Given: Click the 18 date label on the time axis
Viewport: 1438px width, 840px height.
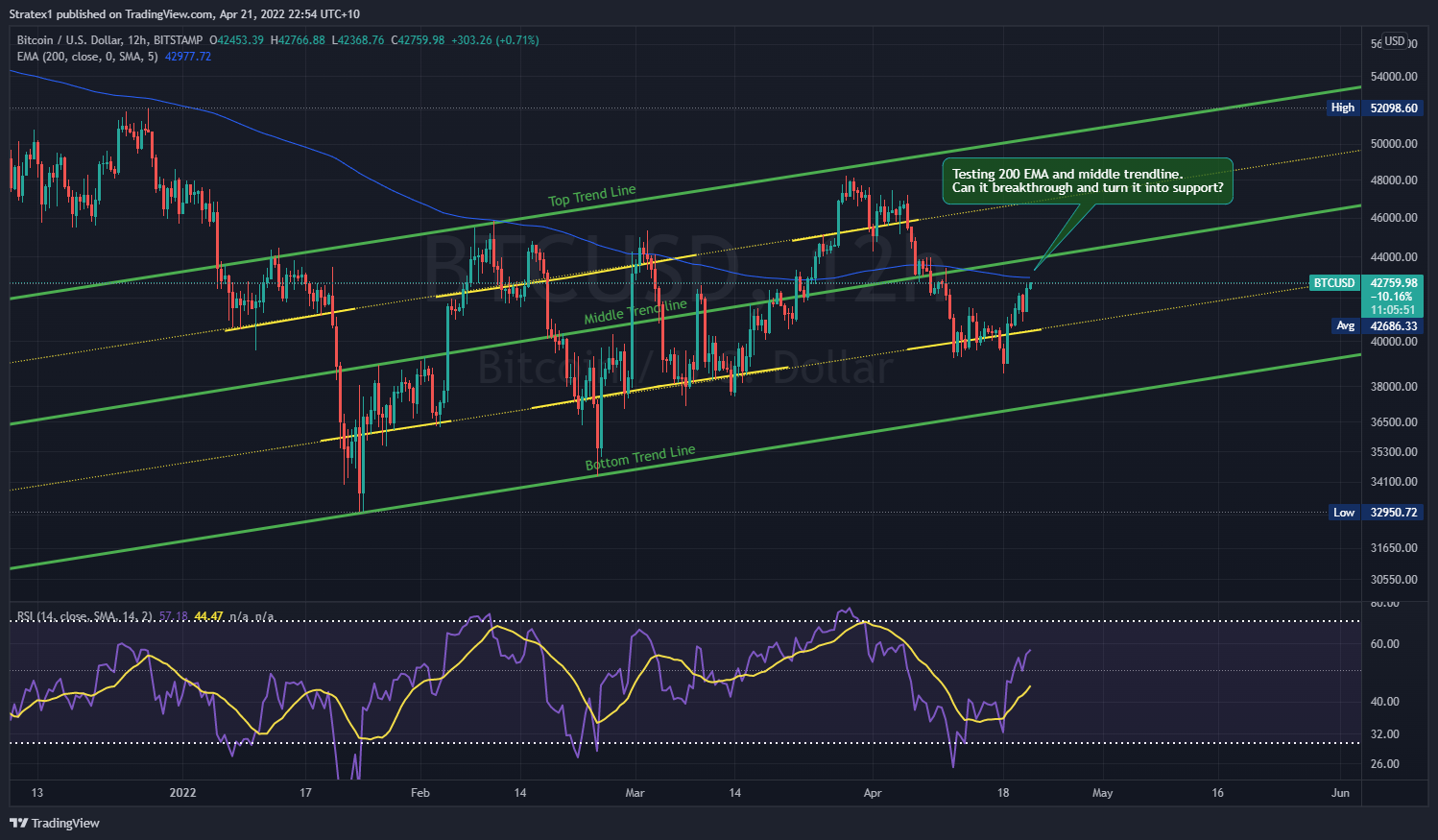Looking at the screenshot, I should (x=1003, y=793).
